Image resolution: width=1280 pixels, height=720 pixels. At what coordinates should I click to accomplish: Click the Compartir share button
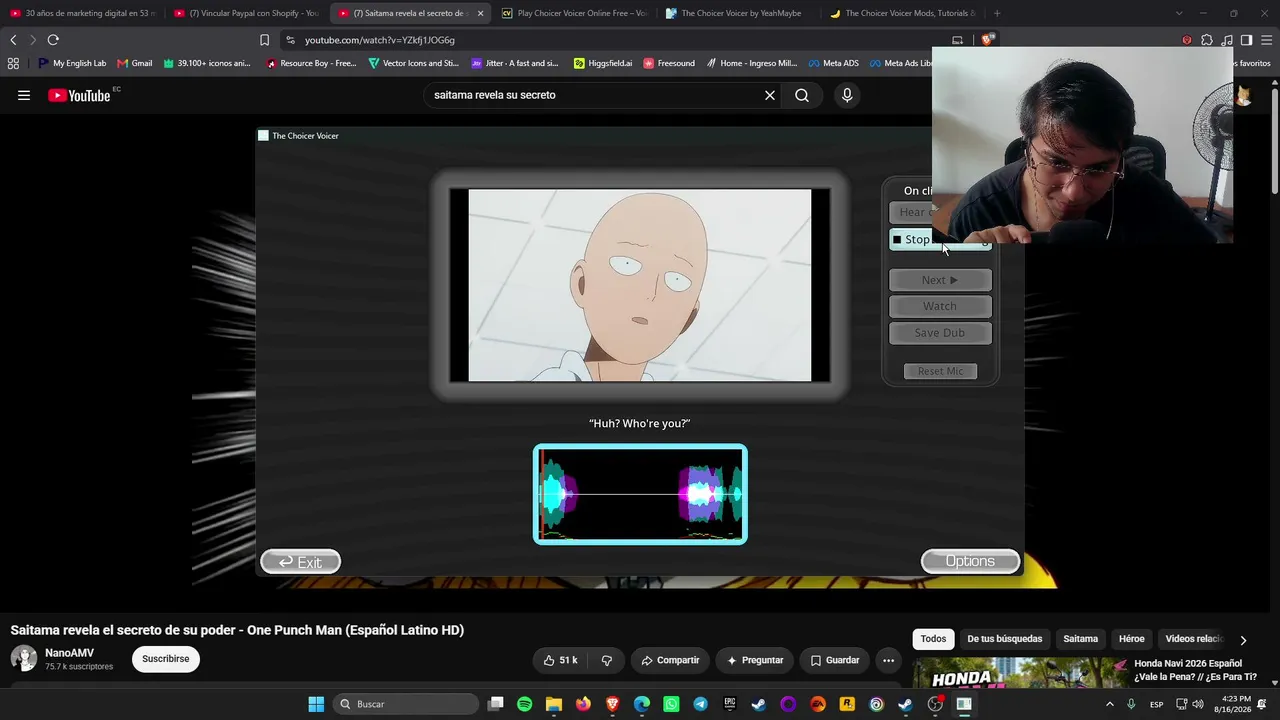coord(670,660)
